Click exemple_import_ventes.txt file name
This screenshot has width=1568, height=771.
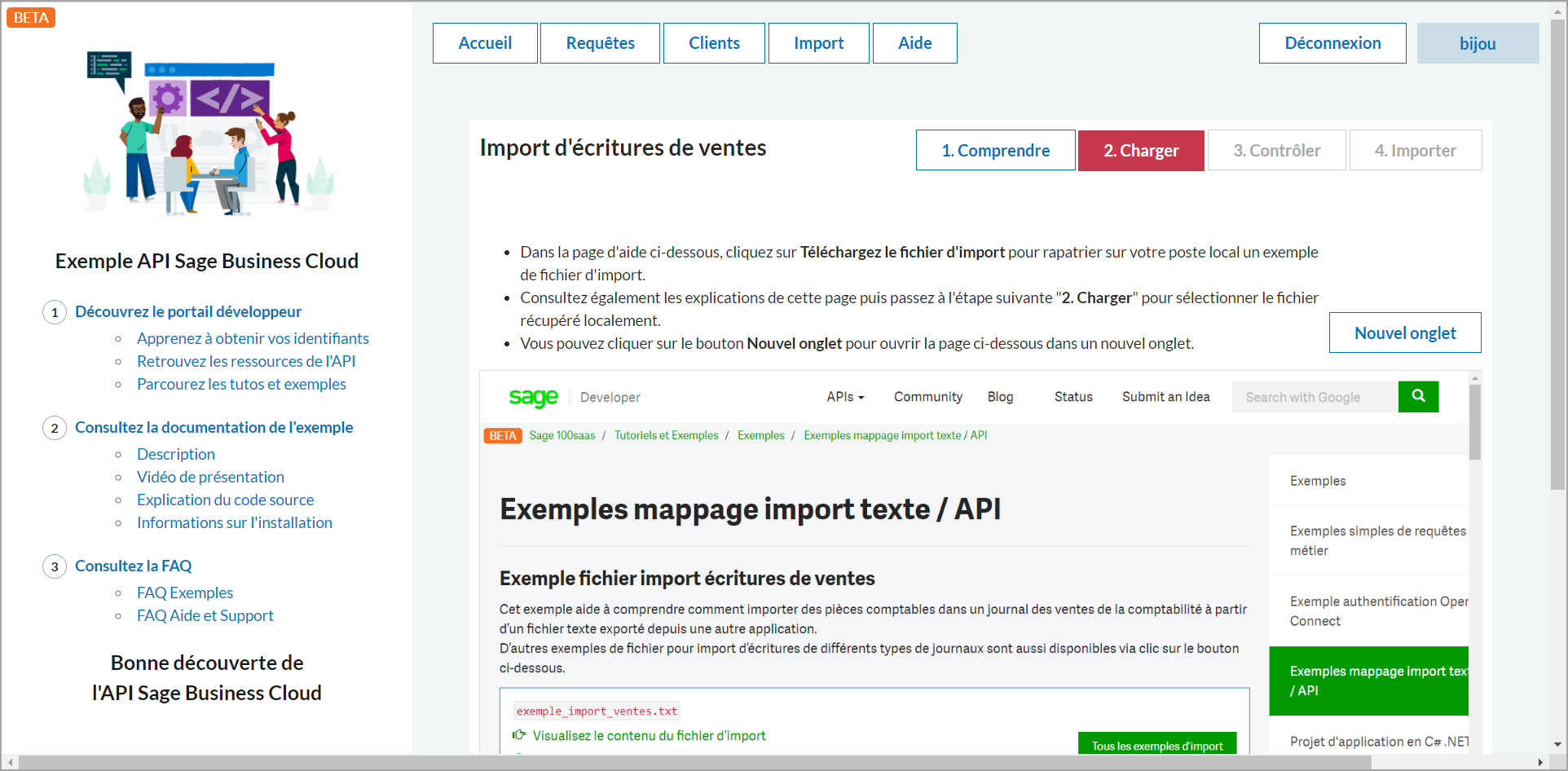(x=597, y=711)
